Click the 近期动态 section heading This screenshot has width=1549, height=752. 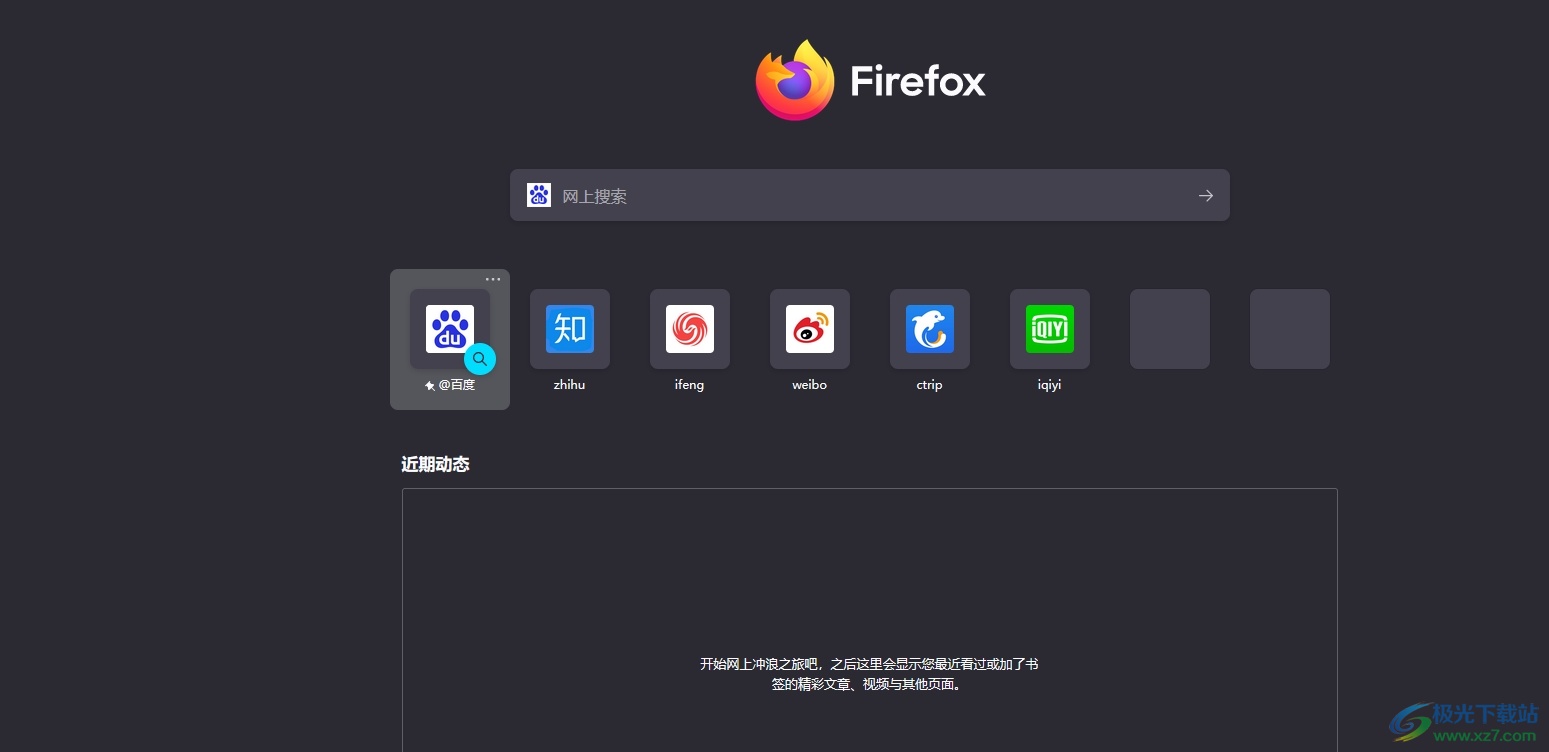(435, 464)
